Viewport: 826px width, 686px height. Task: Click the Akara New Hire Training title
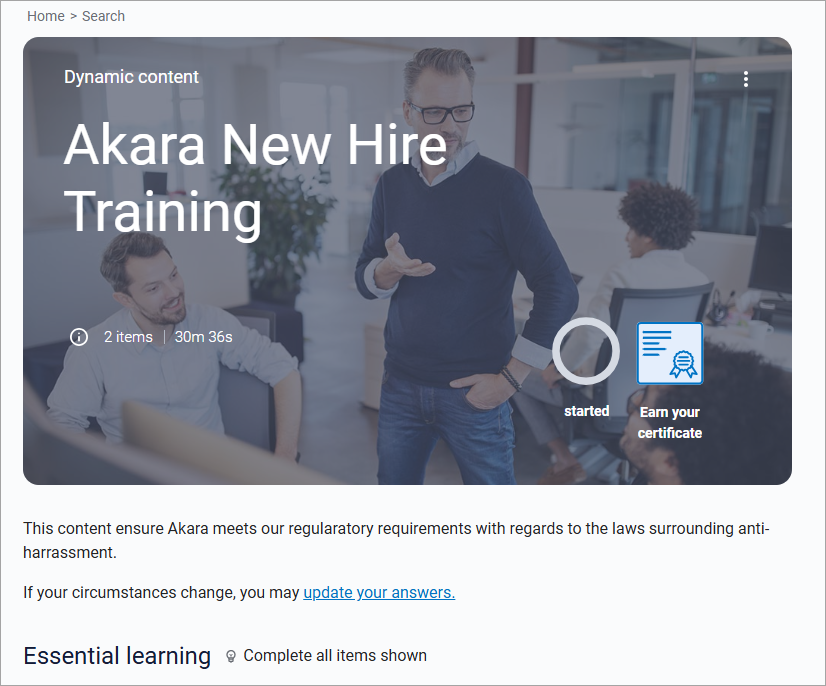(x=255, y=178)
